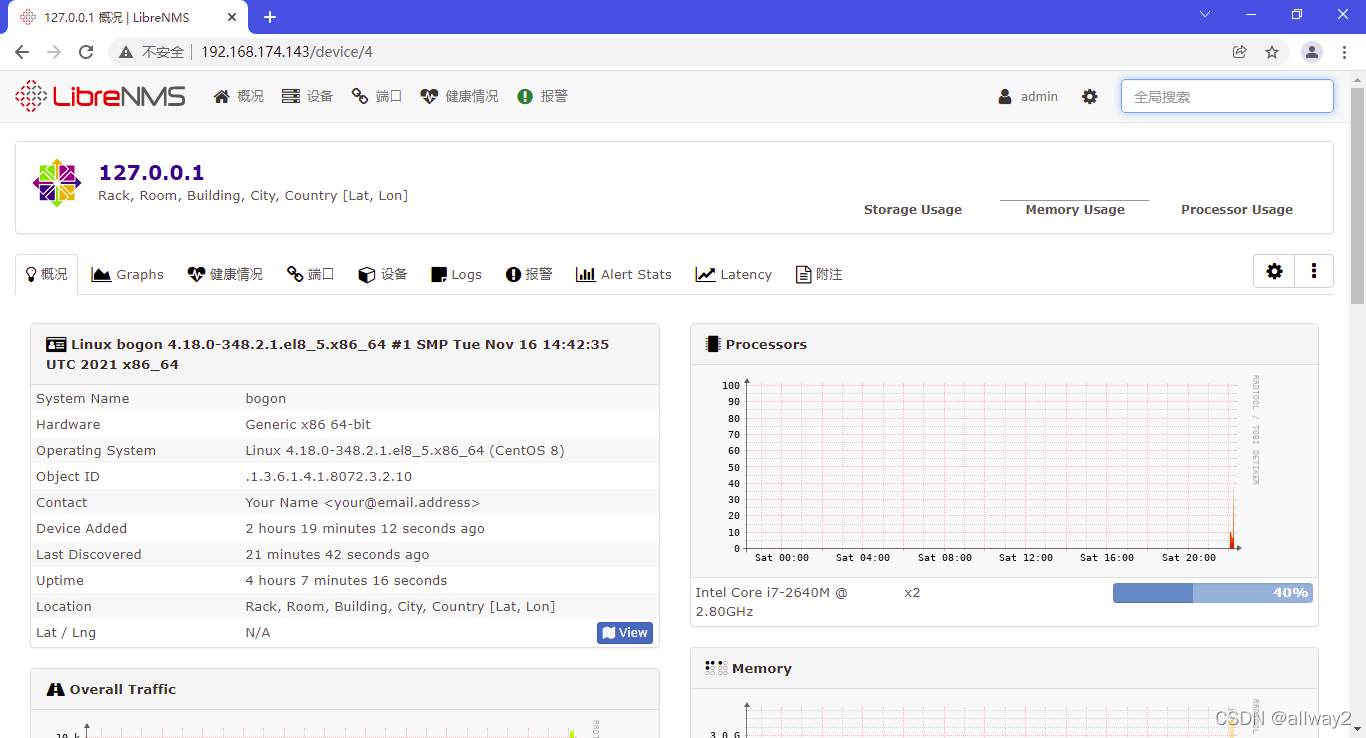Open the Memory Usage header graph
1366x738 pixels.
[1075, 209]
